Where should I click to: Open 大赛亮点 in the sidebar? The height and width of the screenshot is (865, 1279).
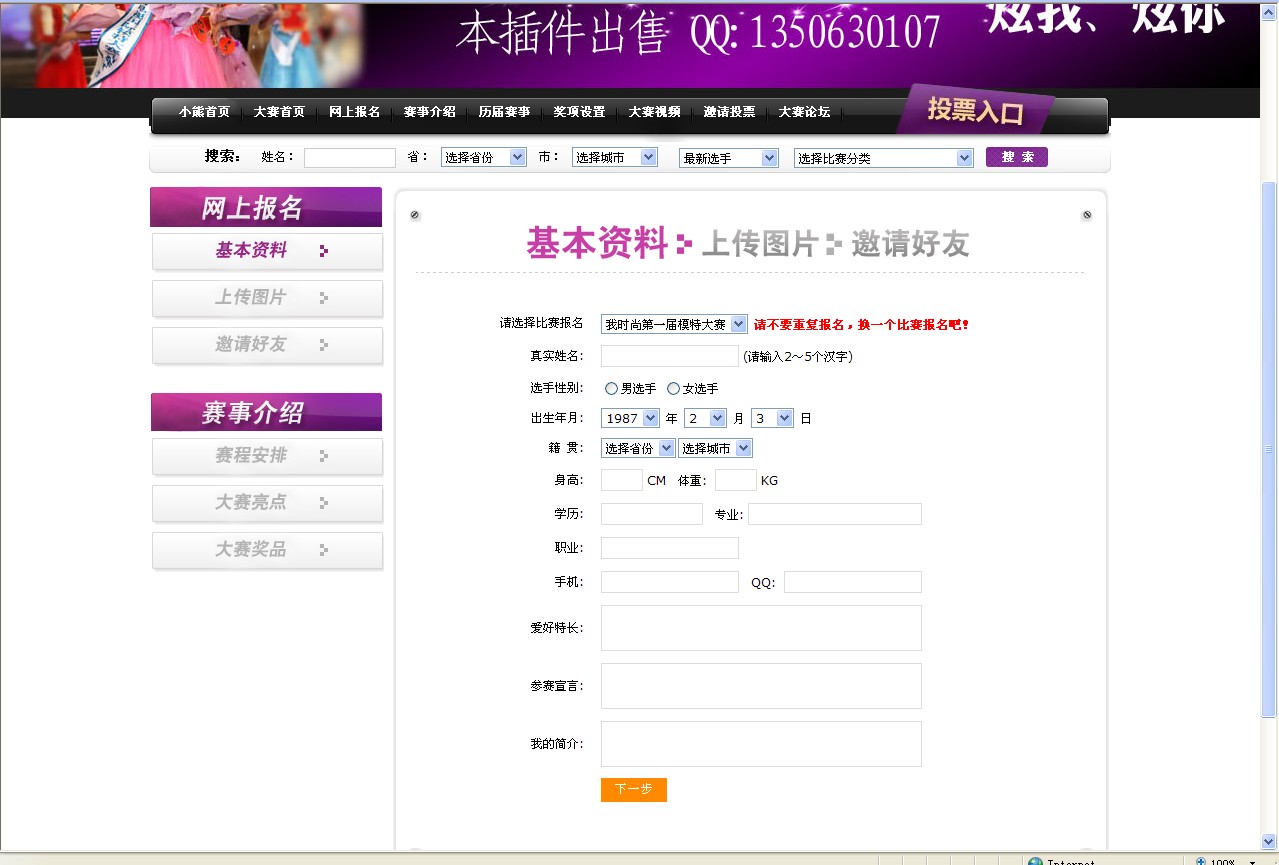coord(267,503)
